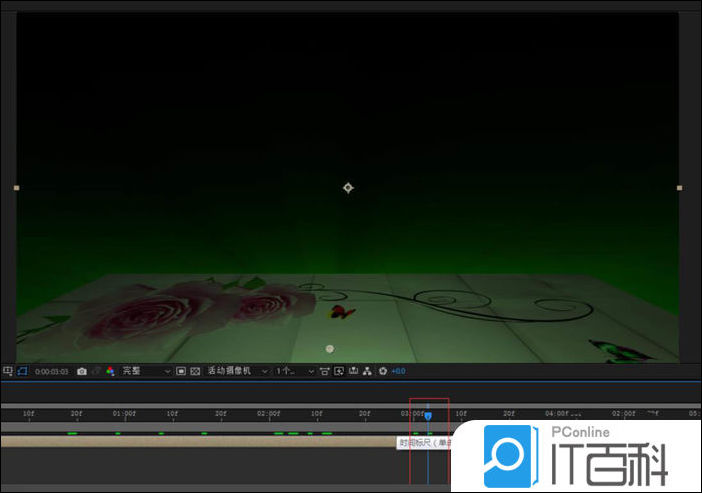702x493 pixels.
Task: Select the point of interest handle near bottom
Action: (330, 349)
